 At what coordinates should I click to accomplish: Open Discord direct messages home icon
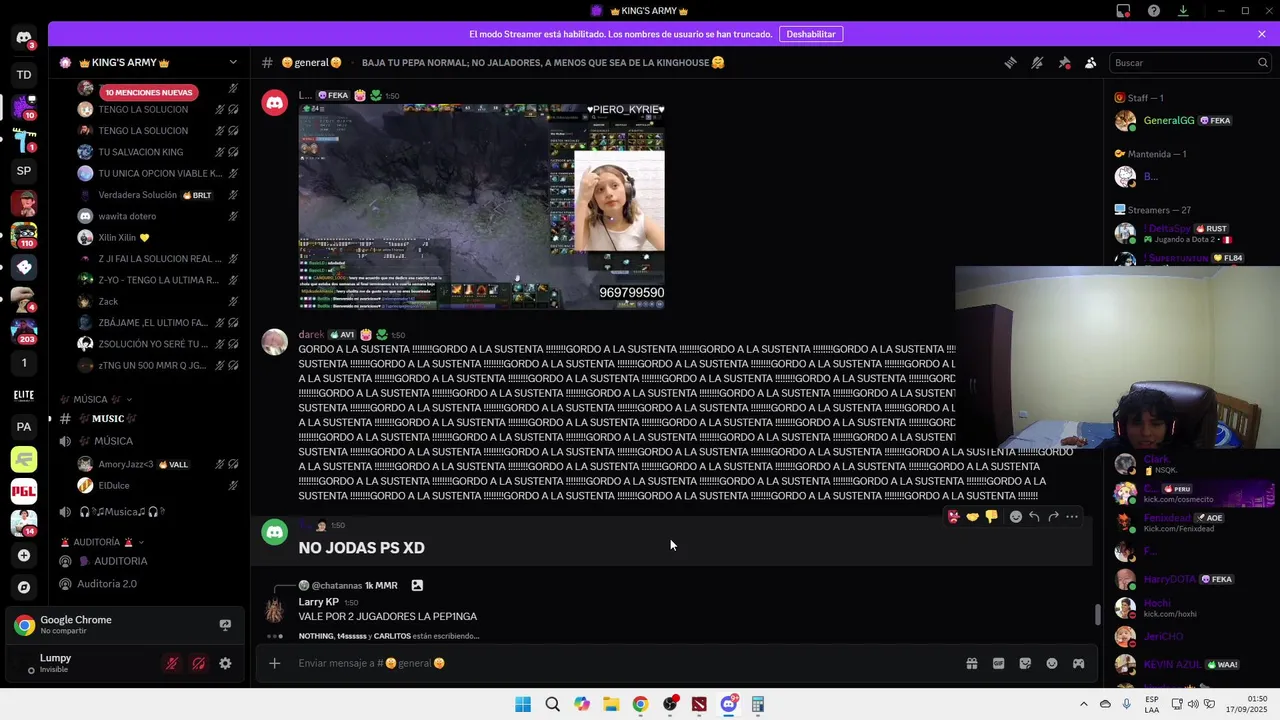24,38
